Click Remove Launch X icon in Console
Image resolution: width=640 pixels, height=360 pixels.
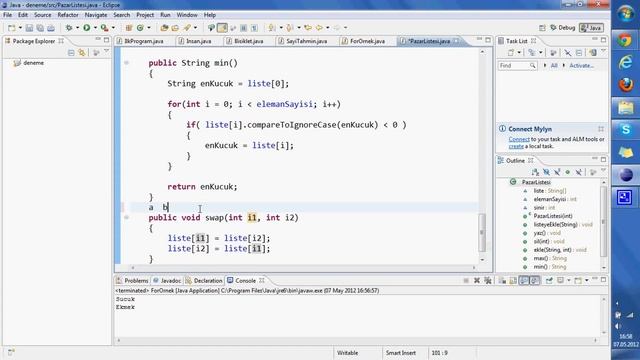pyautogui.click(x=477, y=280)
